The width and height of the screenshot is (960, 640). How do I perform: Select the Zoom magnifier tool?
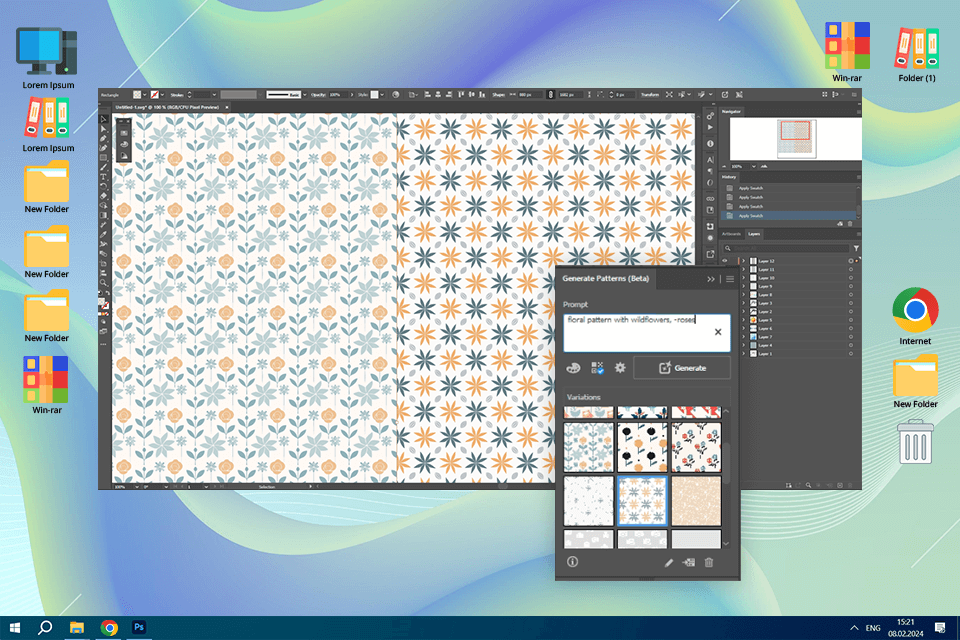tap(103, 283)
